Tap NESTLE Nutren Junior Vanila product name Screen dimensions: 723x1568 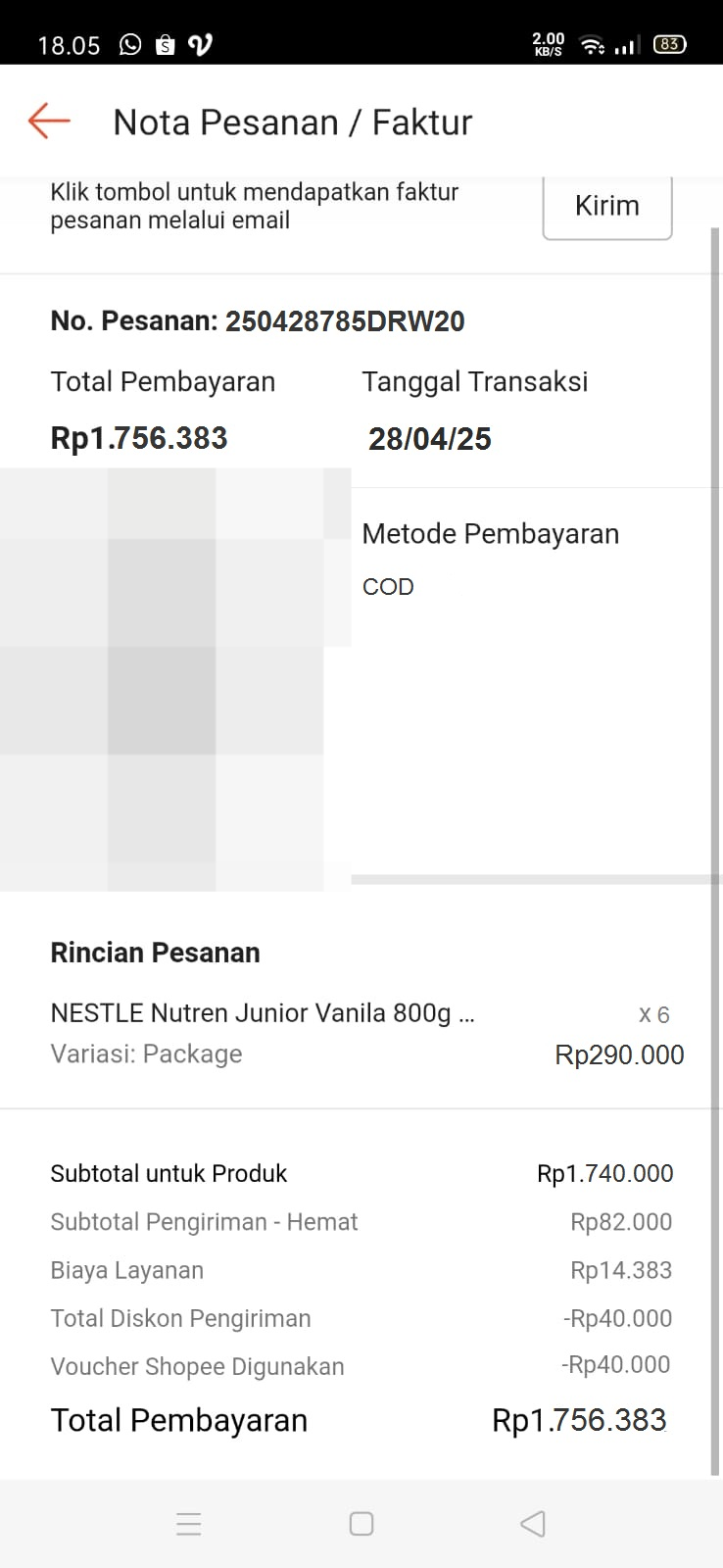263,1013
